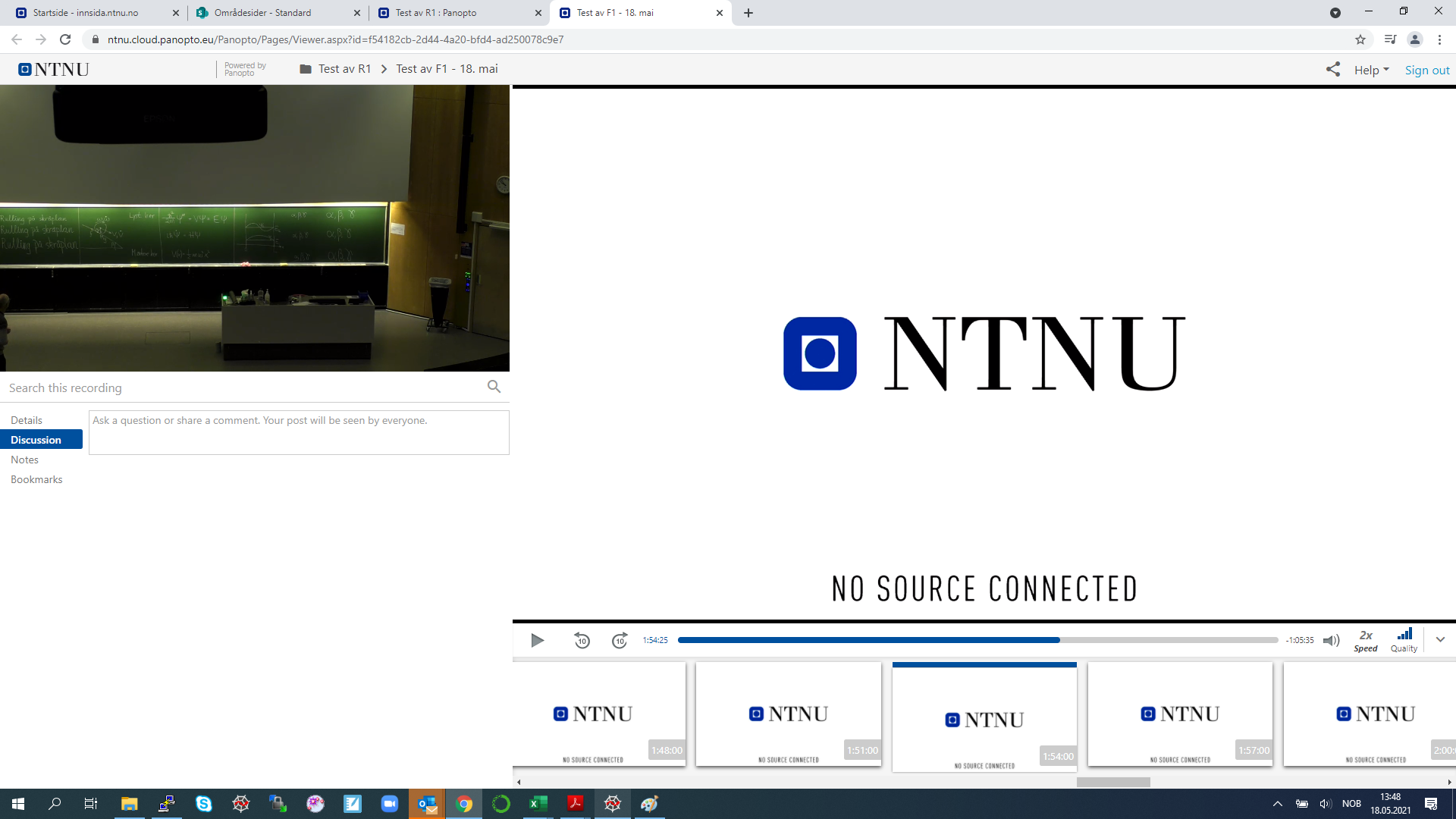This screenshot has height=819, width=1456.
Task: Open the Chrome three-dot menu
Action: [1439, 39]
